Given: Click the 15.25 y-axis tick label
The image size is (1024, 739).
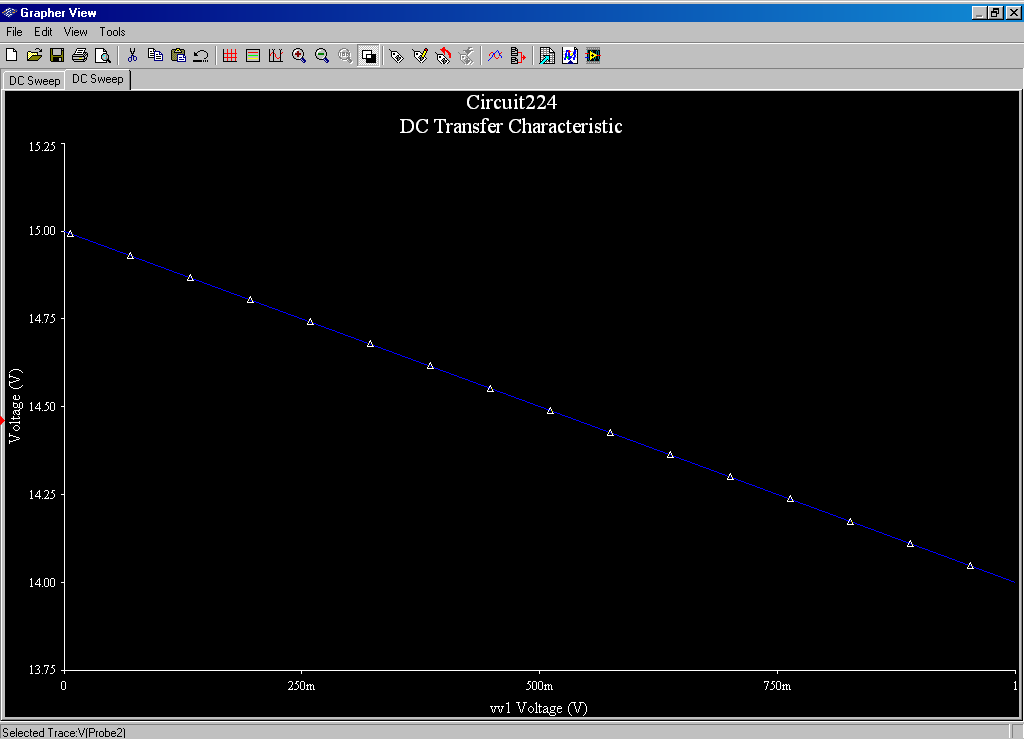Looking at the screenshot, I should point(42,146).
